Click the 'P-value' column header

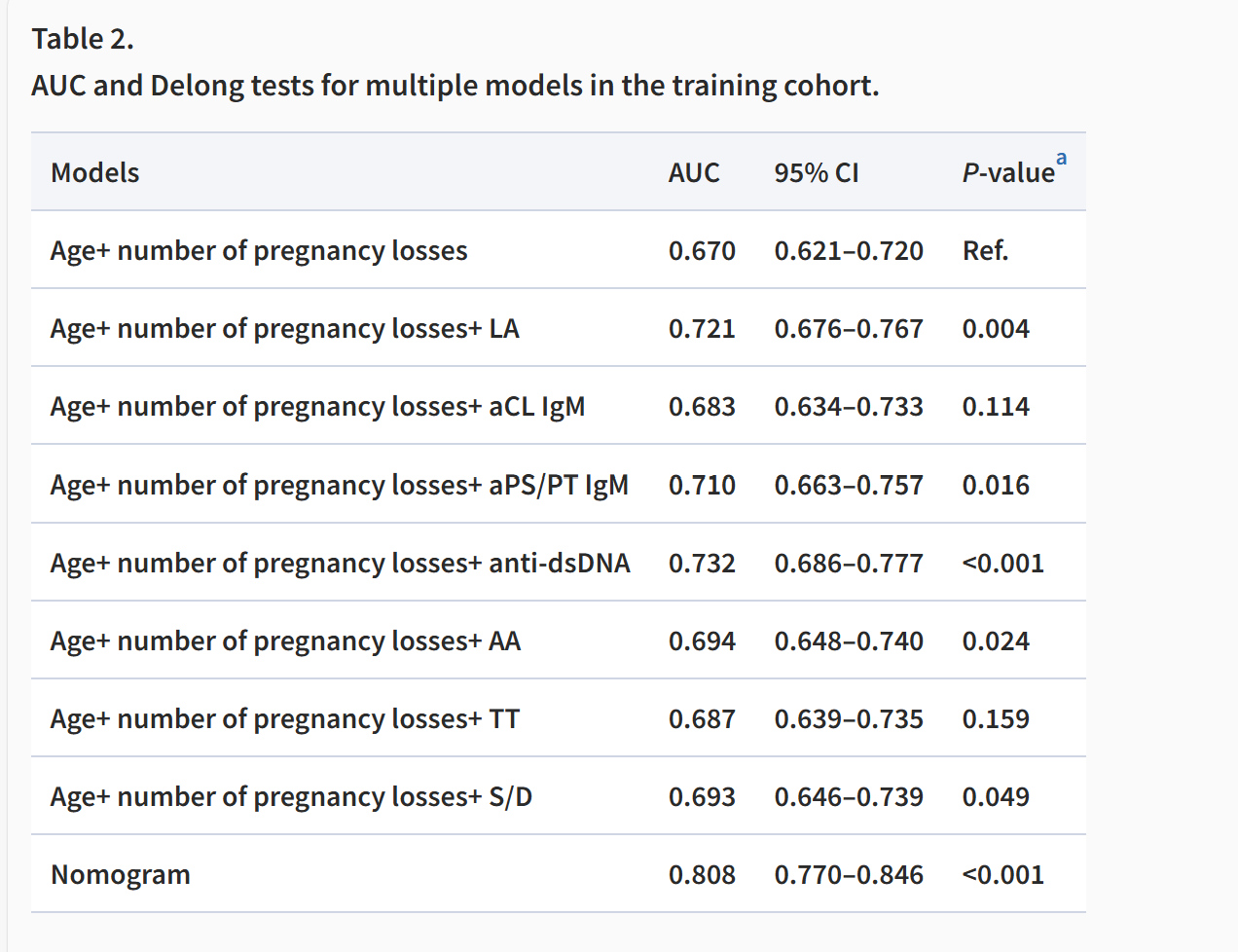pos(1007,173)
